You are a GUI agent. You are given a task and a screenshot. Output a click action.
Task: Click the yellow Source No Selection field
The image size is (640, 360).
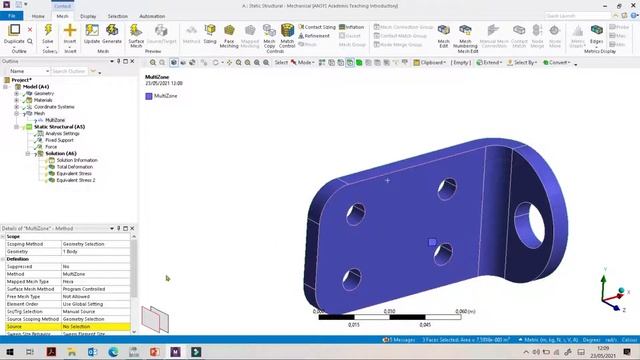coord(96,327)
